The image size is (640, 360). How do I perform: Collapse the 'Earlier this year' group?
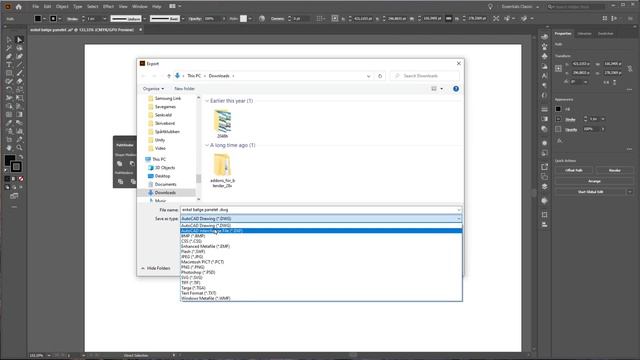click(207, 101)
